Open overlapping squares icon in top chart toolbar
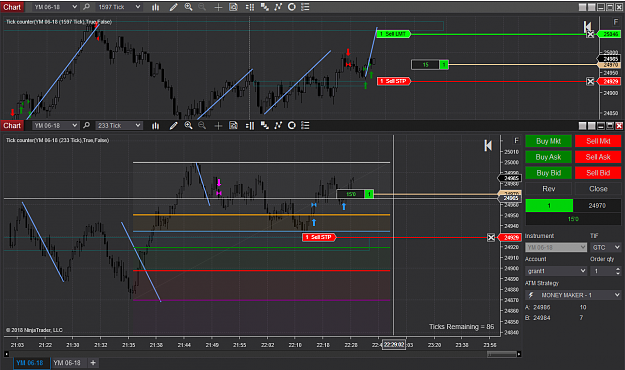The image size is (625, 370). pyautogui.click(x=264, y=7)
